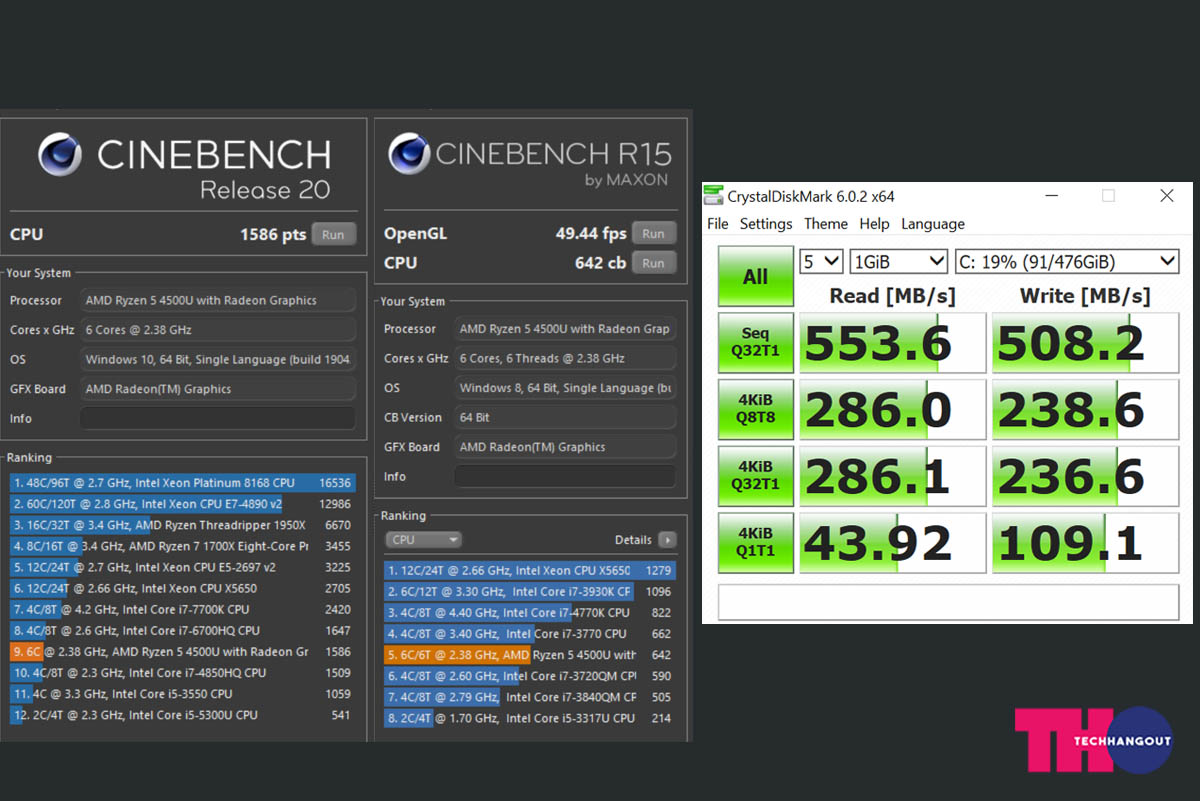Select the Windows 8 OS field in Cinebench R15
The width and height of the screenshot is (1200, 801).
(x=565, y=387)
